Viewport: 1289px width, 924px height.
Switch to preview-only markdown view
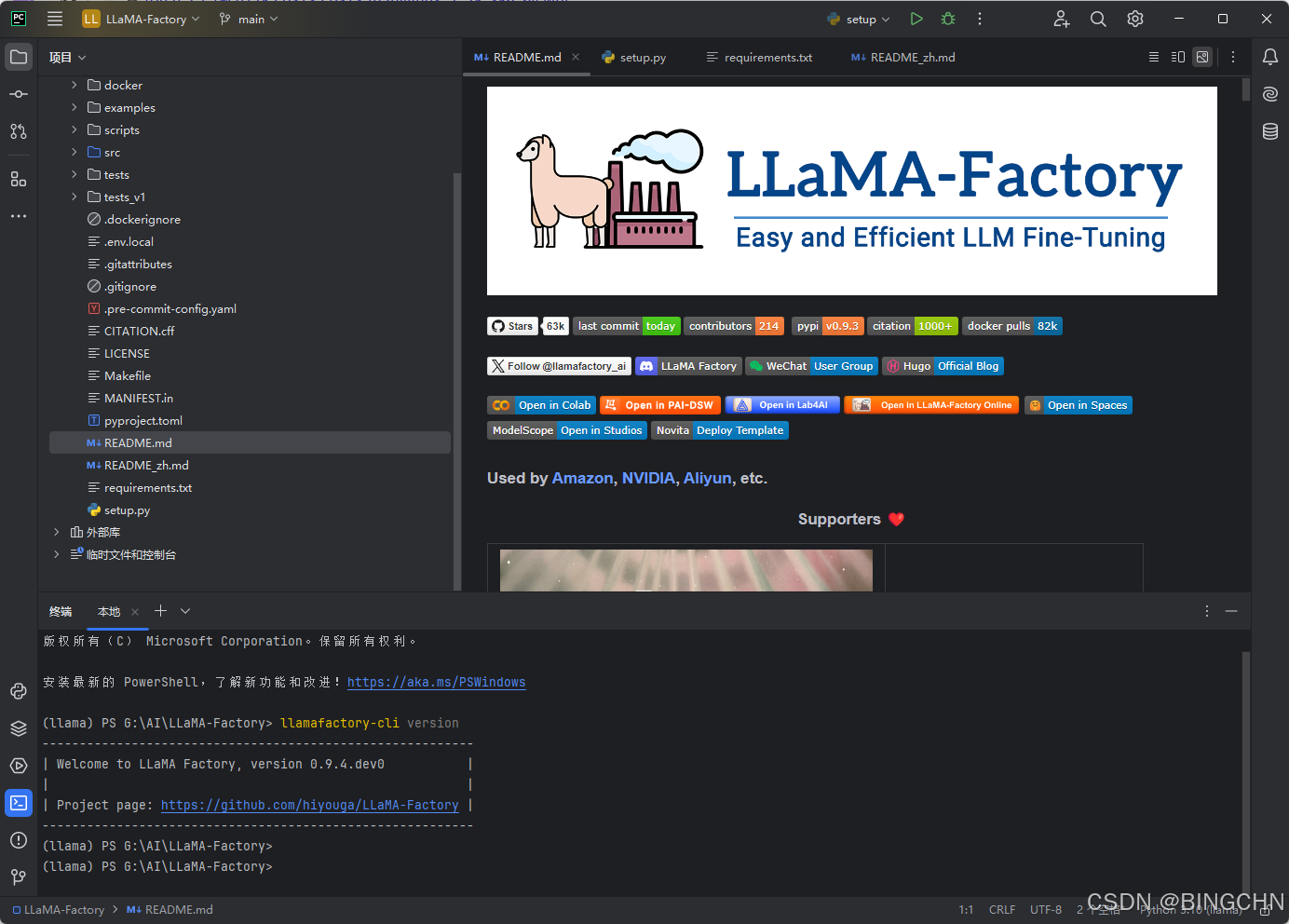tap(1202, 57)
